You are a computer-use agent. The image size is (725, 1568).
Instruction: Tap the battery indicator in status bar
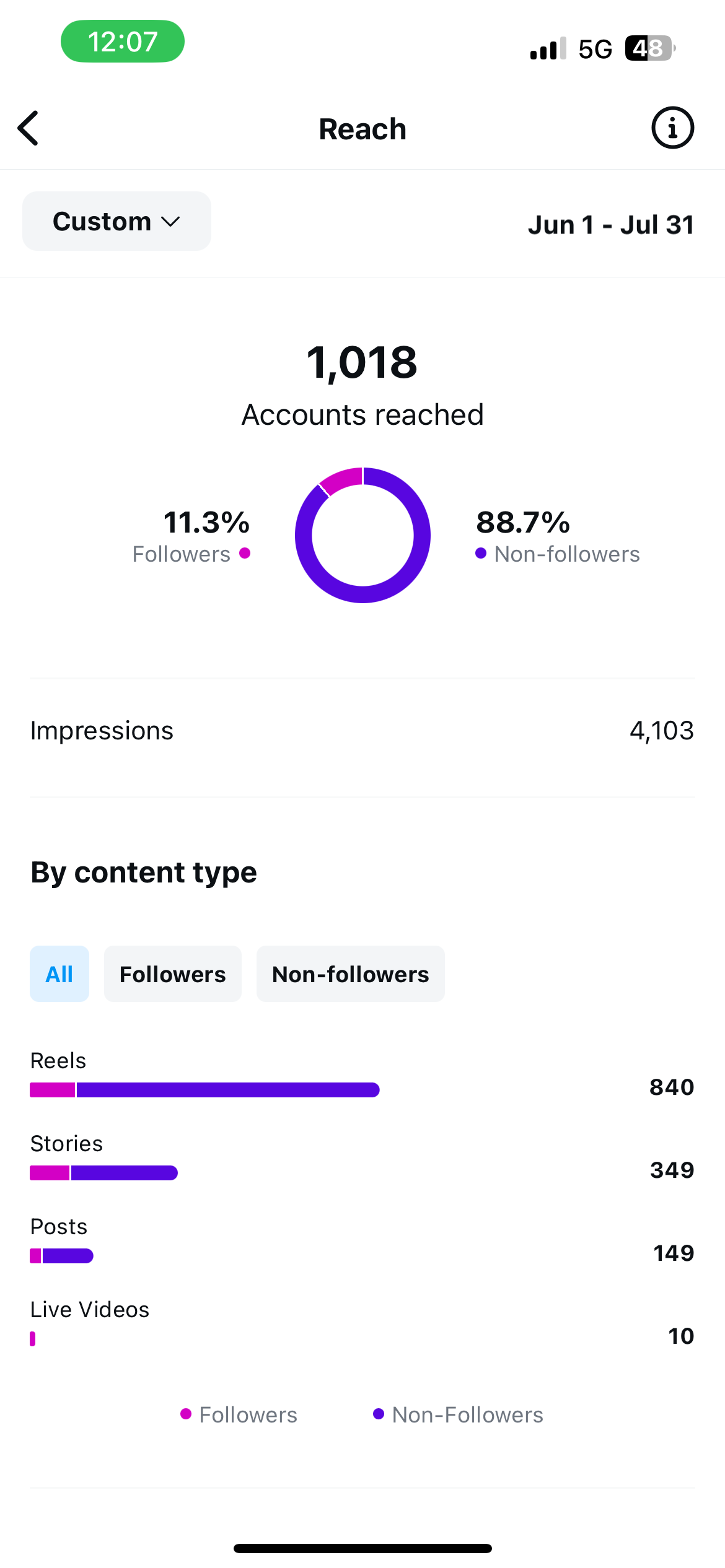[649, 48]
